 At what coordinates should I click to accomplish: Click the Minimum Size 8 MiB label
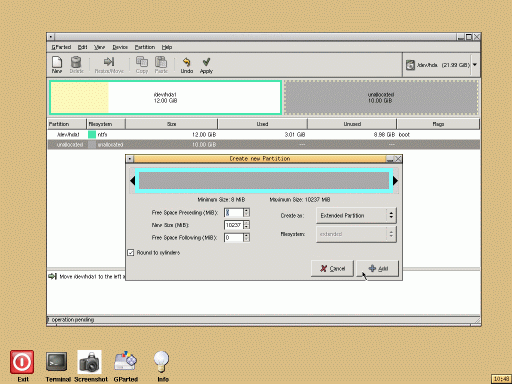(x=221, y=200)
